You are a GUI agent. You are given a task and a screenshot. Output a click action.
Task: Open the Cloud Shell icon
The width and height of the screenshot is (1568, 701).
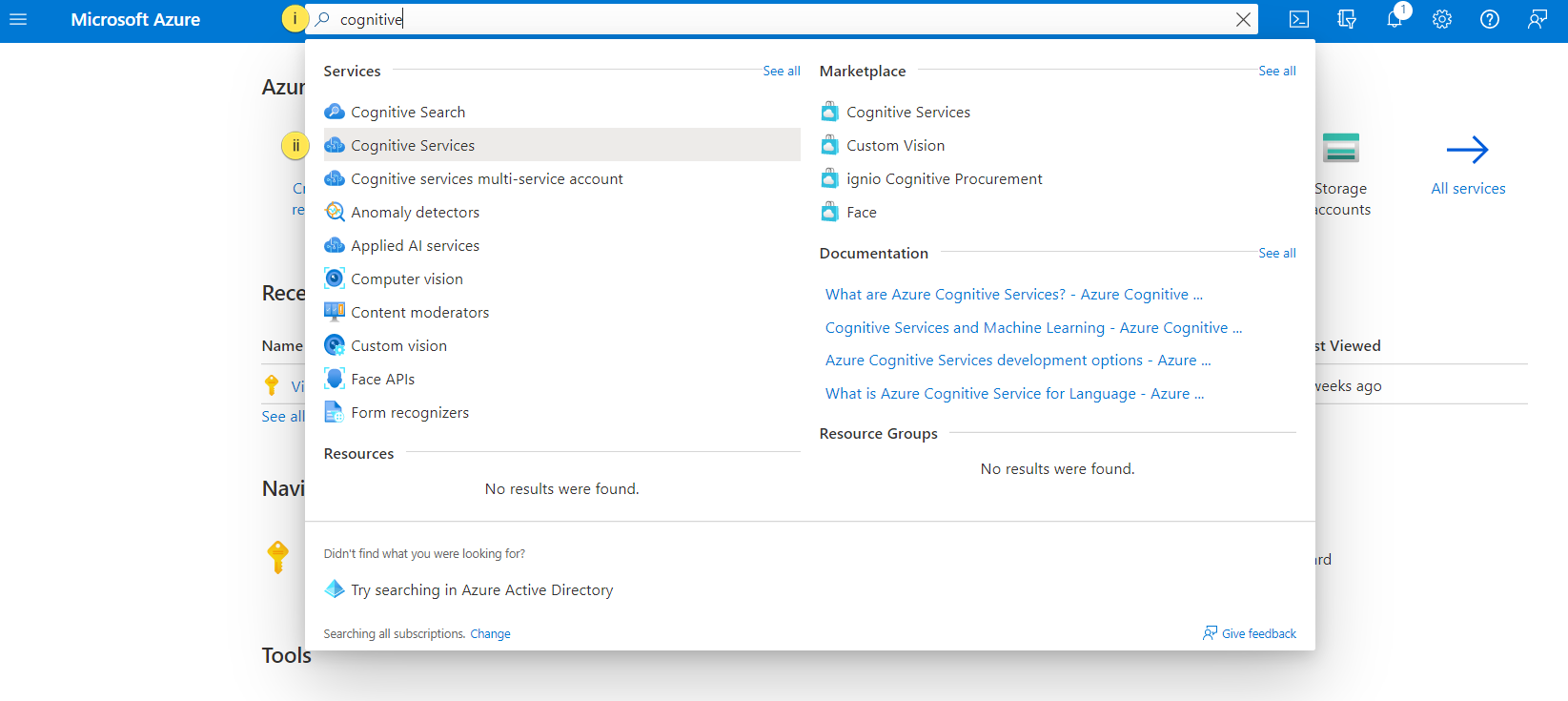click(x=1298, y=19)
